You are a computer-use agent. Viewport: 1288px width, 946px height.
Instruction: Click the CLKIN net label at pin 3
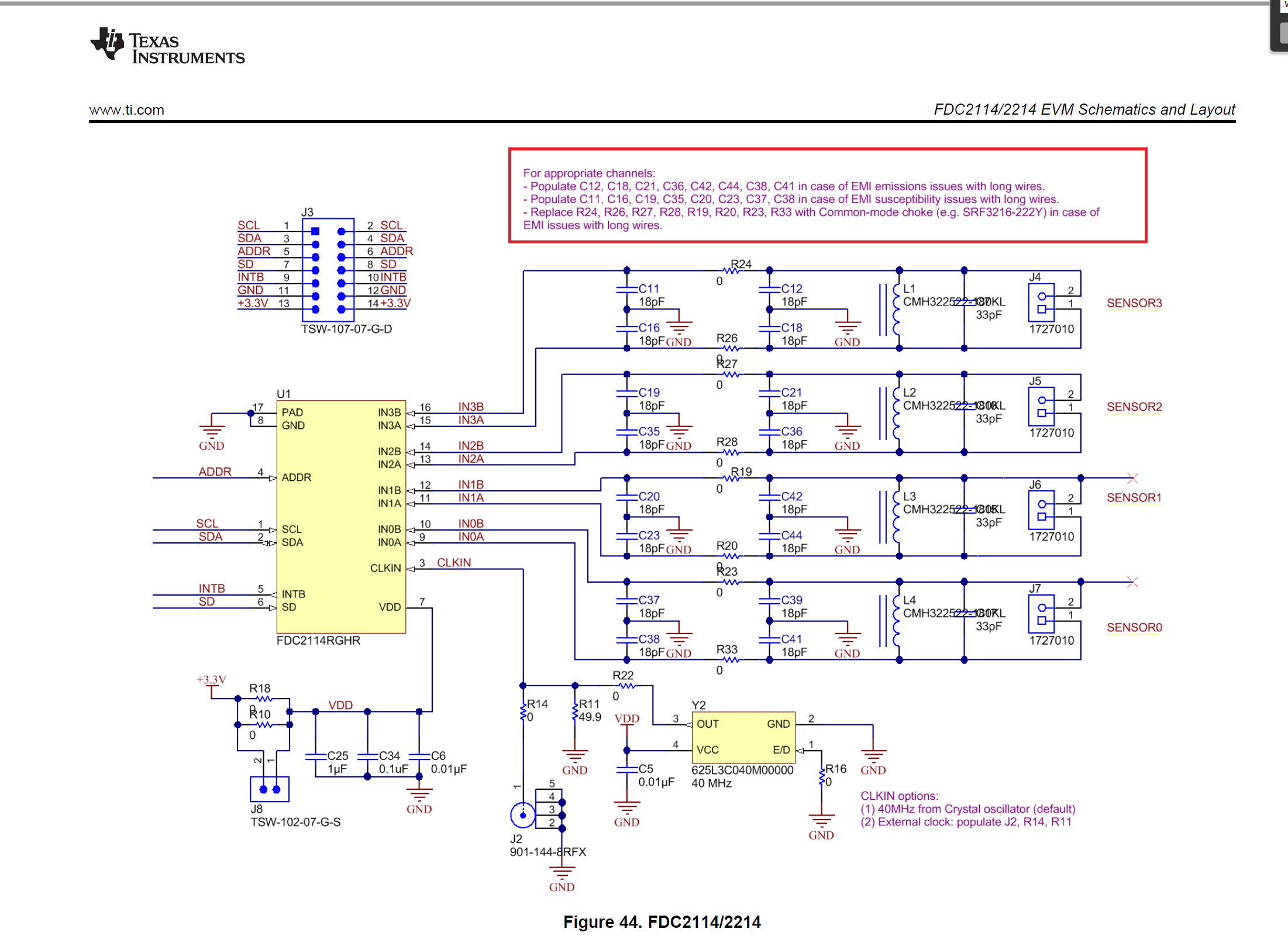click(453, 563)
